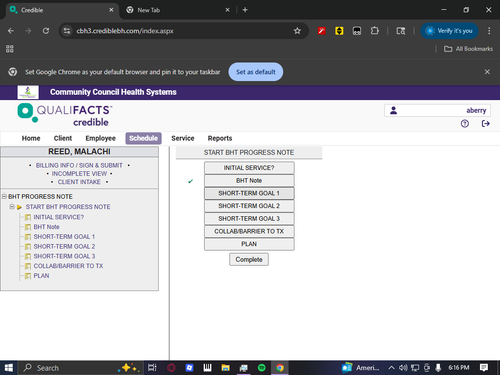Select START BHT PROGRESS NOTE in the tree
The width and height of the screenshot is (500, 375).
click(68, 207)
